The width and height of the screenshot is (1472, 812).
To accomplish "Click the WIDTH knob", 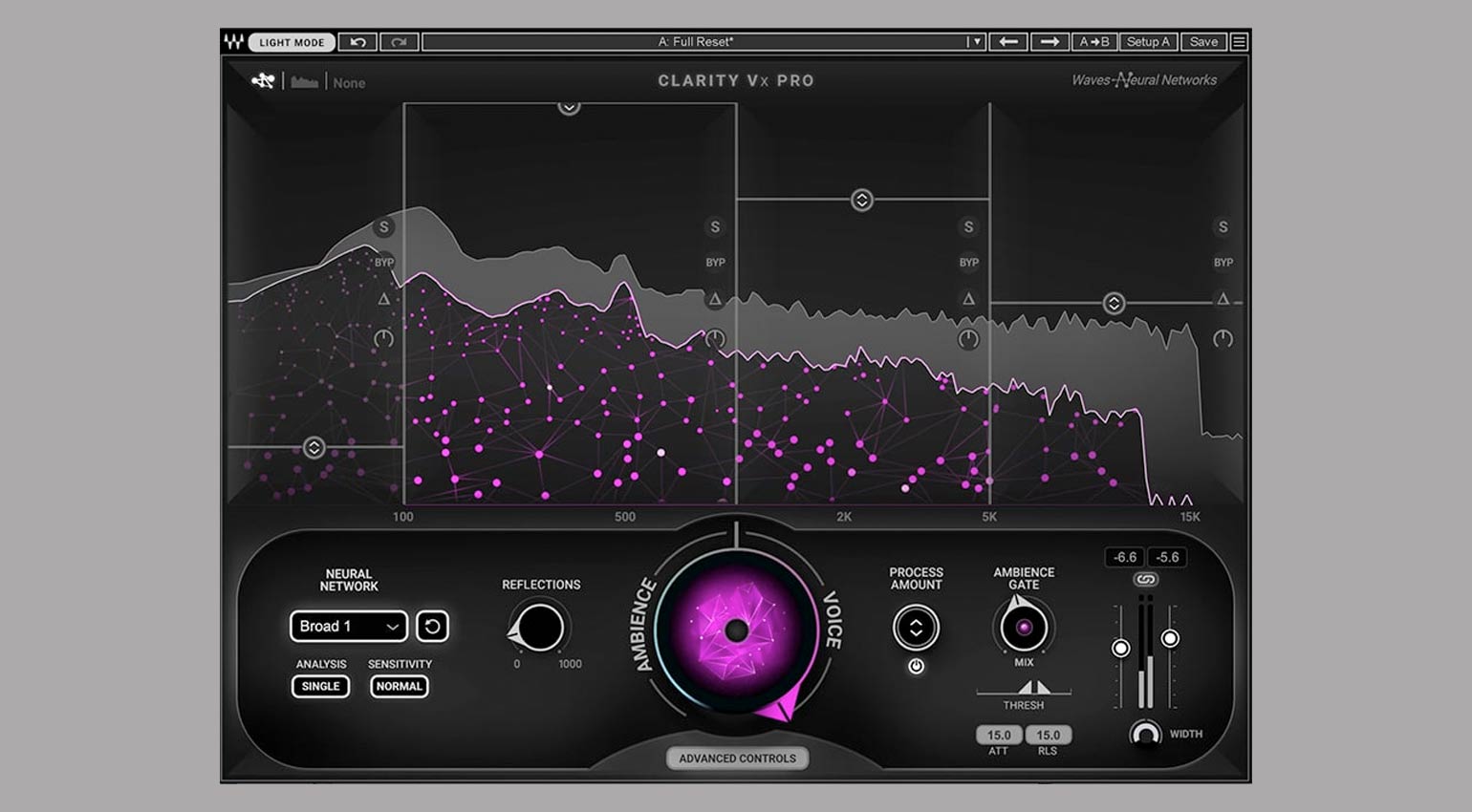I will pyautogui.click(x=1145, y=734).
